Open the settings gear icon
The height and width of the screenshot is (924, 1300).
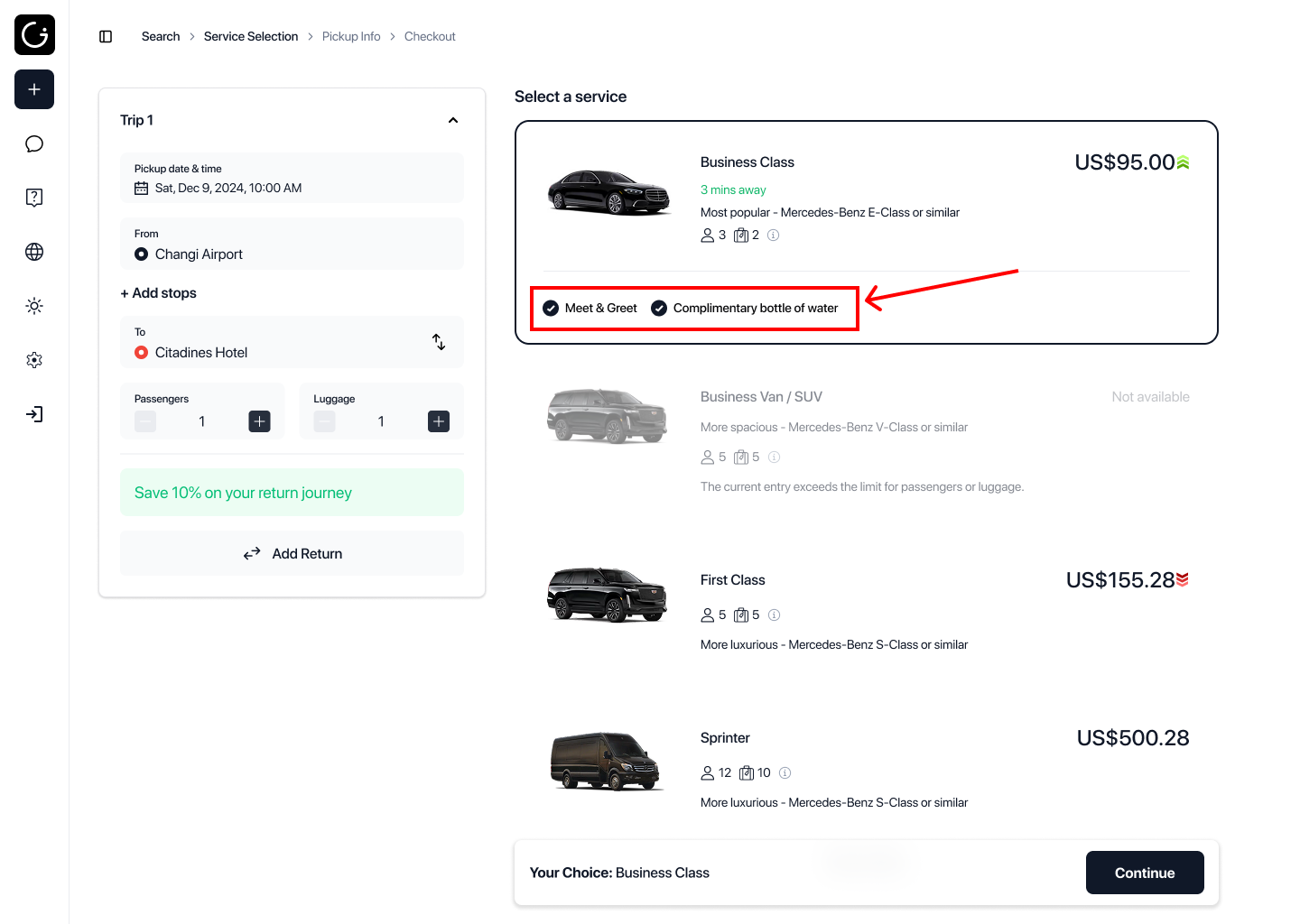click(34, 360)
